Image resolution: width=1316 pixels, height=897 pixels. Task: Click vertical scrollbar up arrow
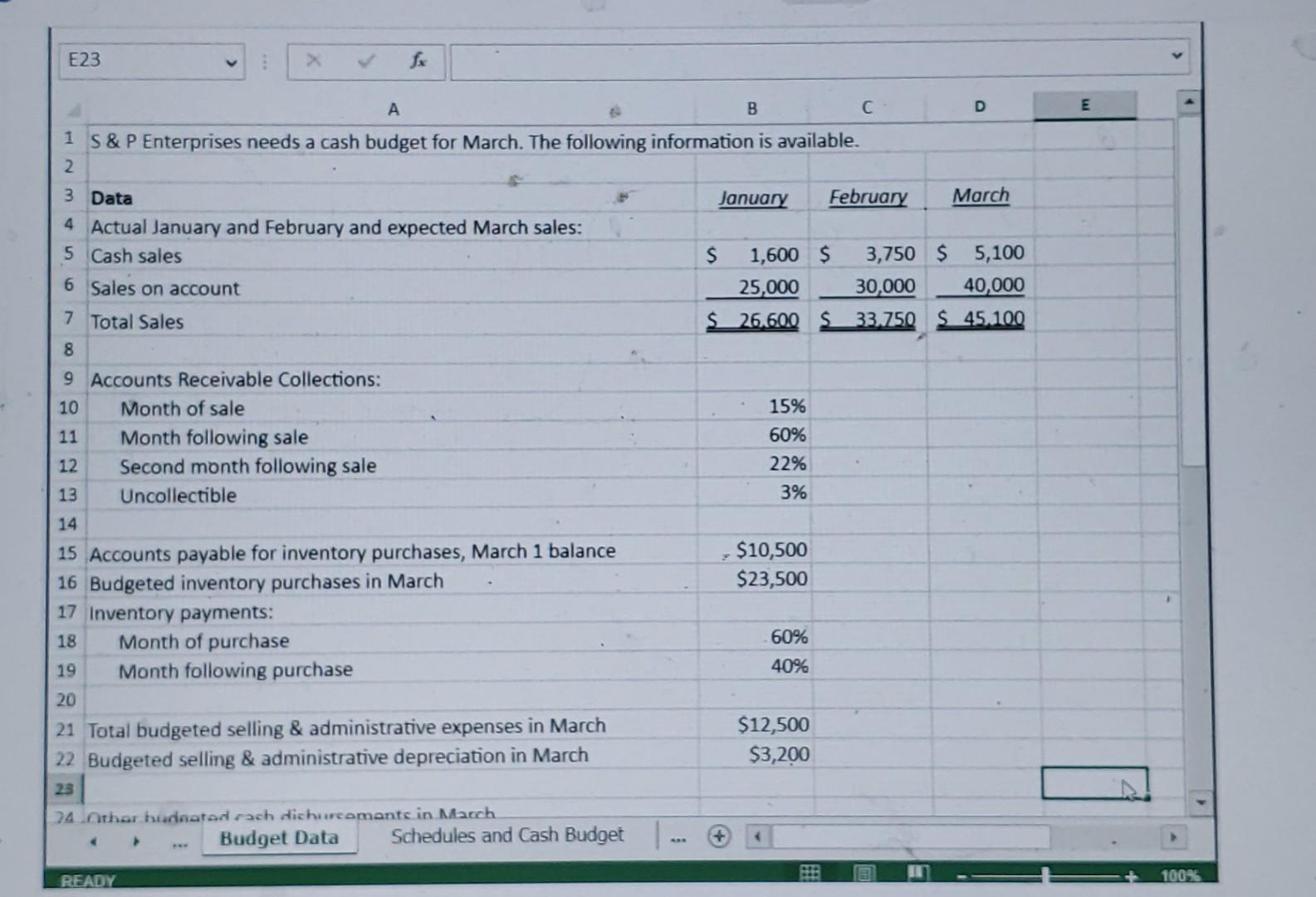pos(1189,103)
